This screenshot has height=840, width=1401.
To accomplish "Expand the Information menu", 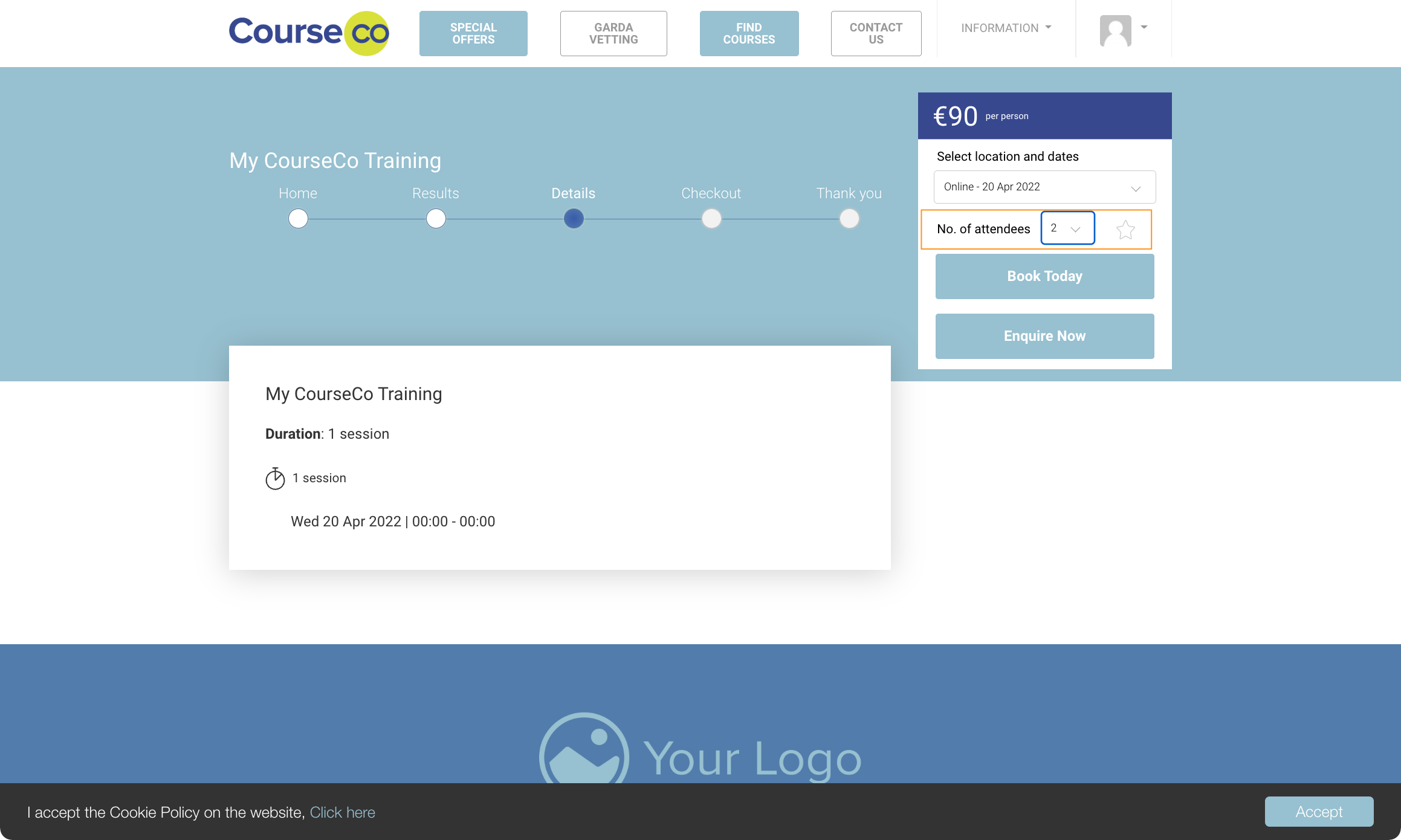I will [x=1006, y=28].
